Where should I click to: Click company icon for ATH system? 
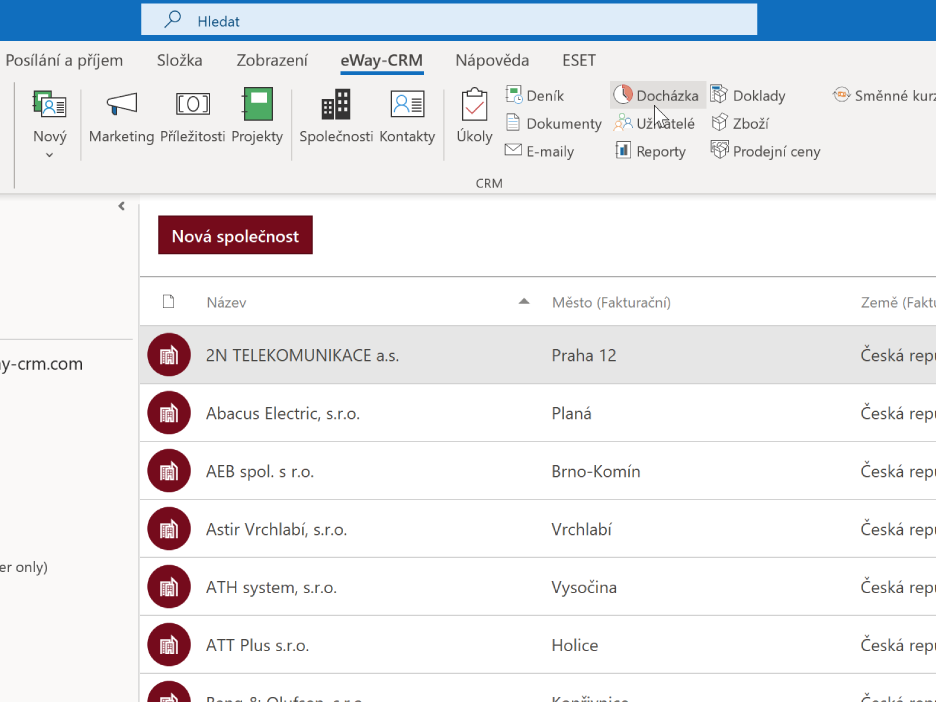pyautogui.click(x=169, y=586)
